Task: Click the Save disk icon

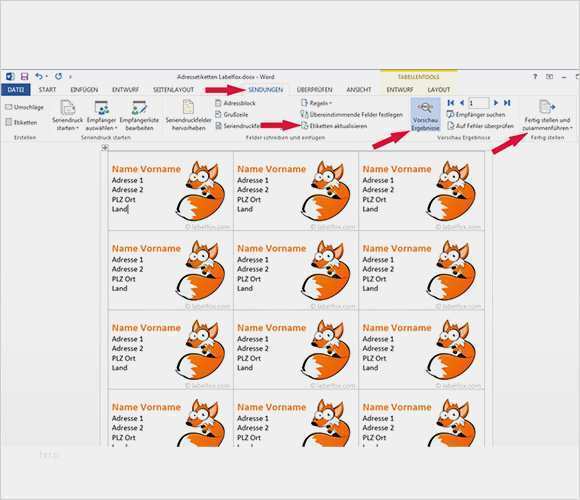Action: (x=24, y=77)
